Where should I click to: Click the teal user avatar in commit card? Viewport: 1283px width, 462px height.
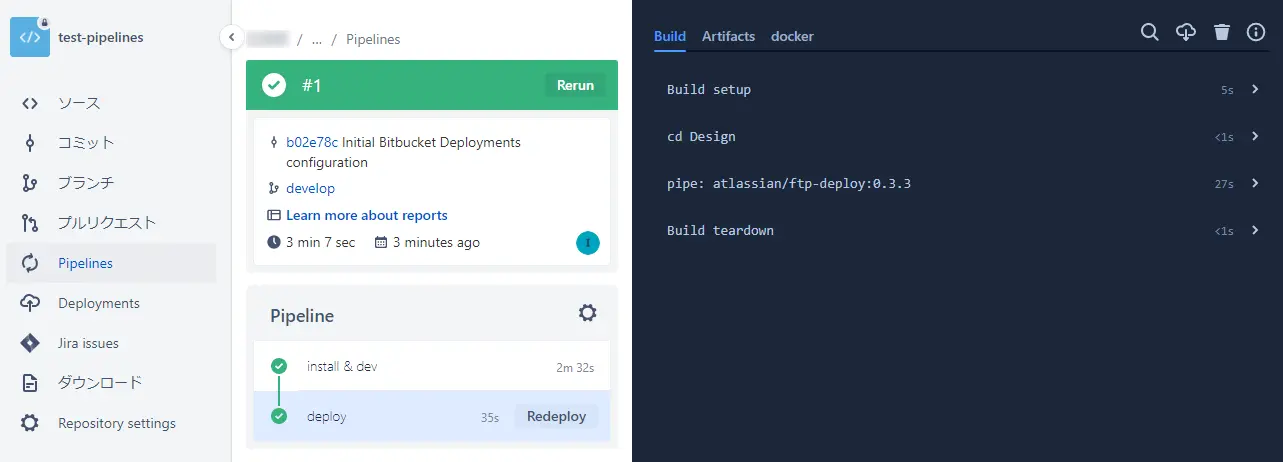(588, 242)
